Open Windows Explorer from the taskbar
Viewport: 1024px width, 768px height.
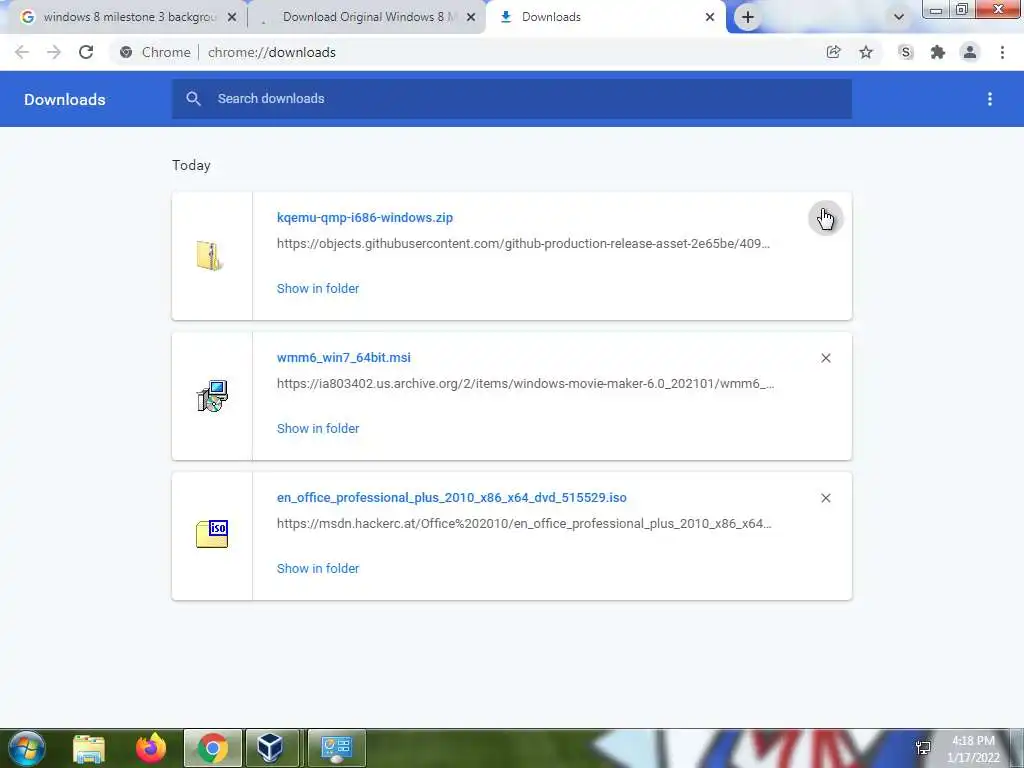tap(89, 748)
